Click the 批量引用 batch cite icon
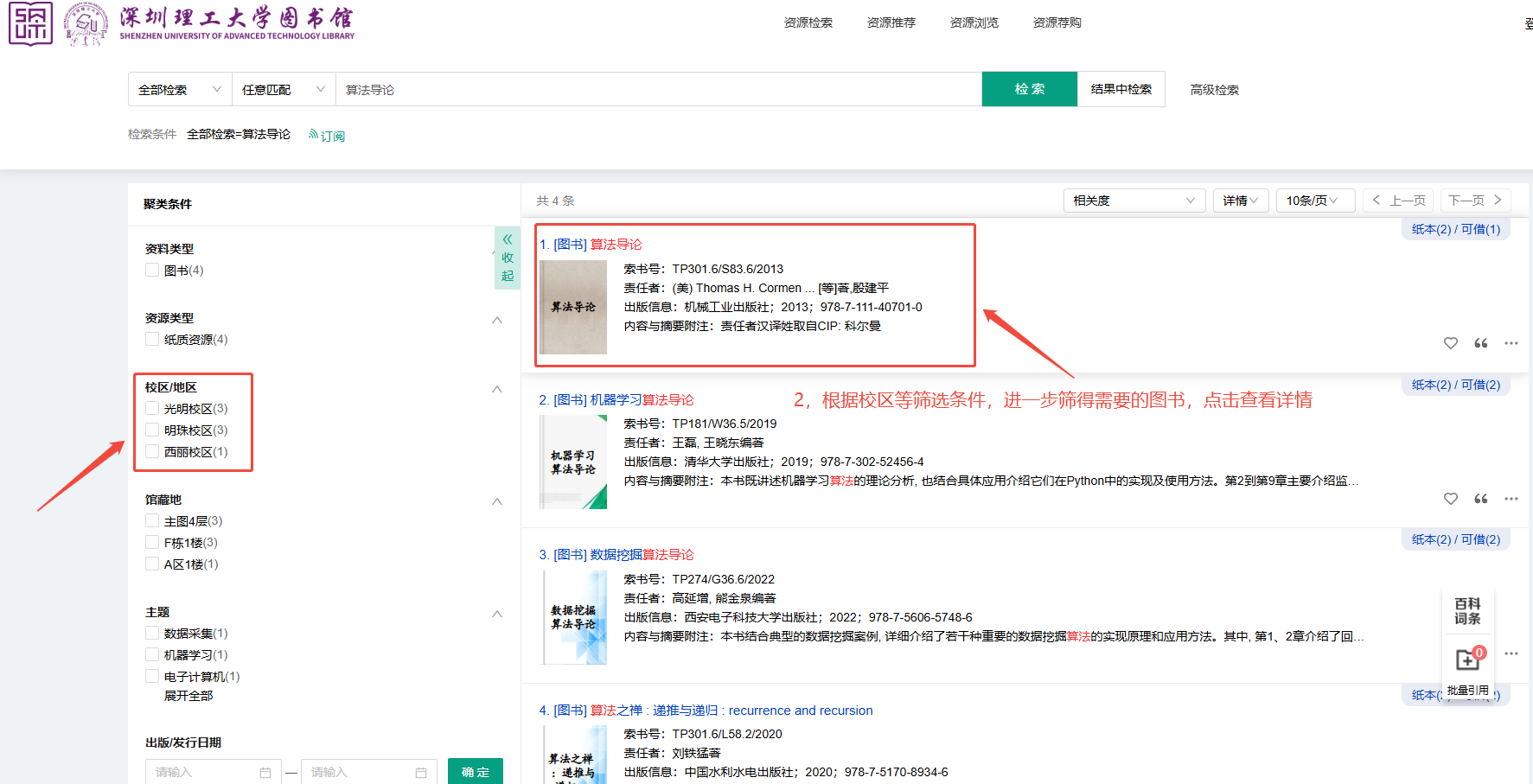1533x784 pixels. click(1467, 661)
